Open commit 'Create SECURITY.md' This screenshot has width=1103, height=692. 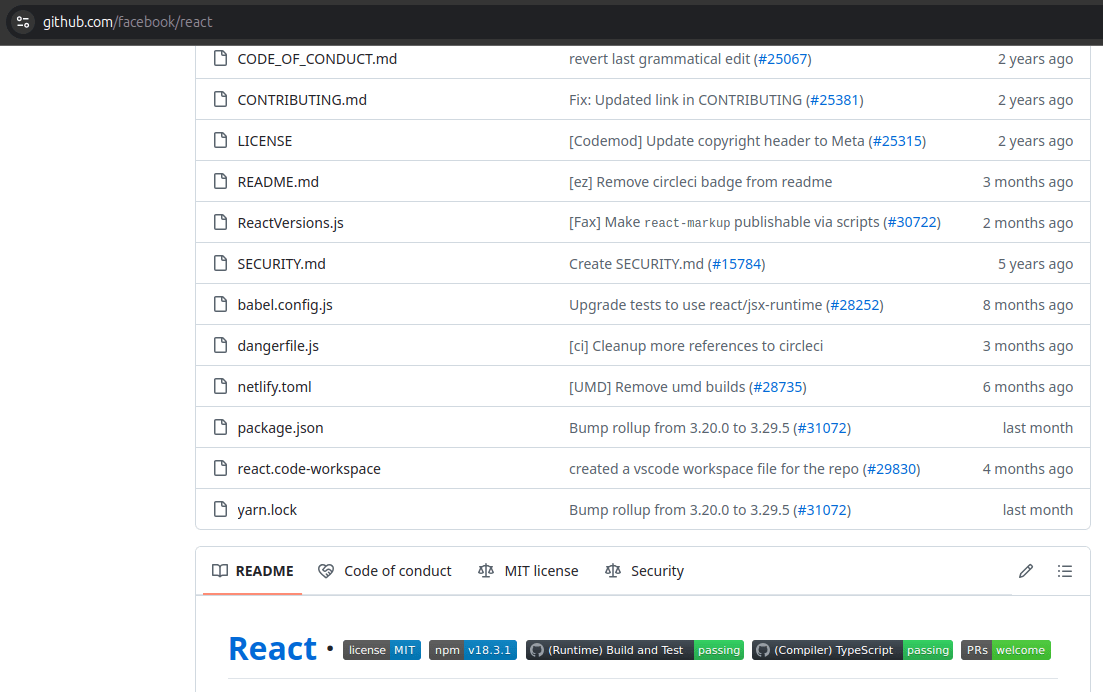point(636,264)
